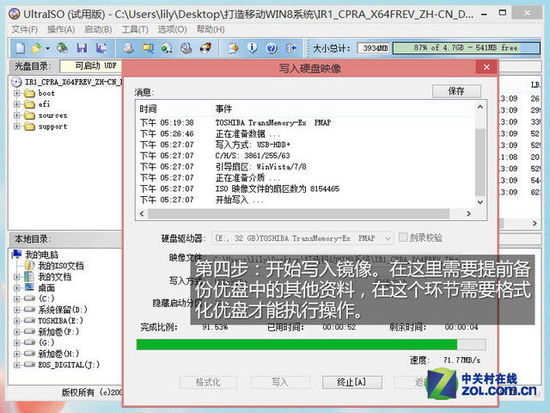Click the My Computer icon in local tree

click(16, 254)
